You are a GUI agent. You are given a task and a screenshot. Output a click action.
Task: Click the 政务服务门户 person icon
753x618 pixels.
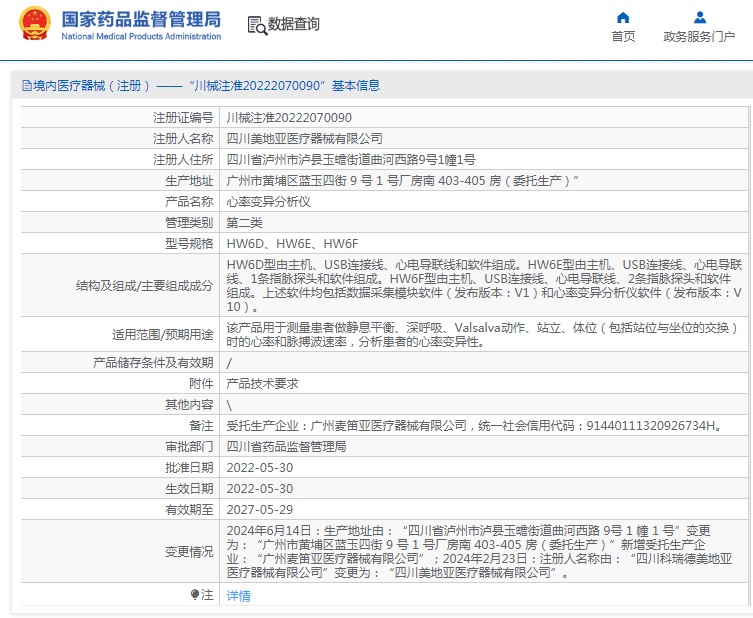pos(699,17)
